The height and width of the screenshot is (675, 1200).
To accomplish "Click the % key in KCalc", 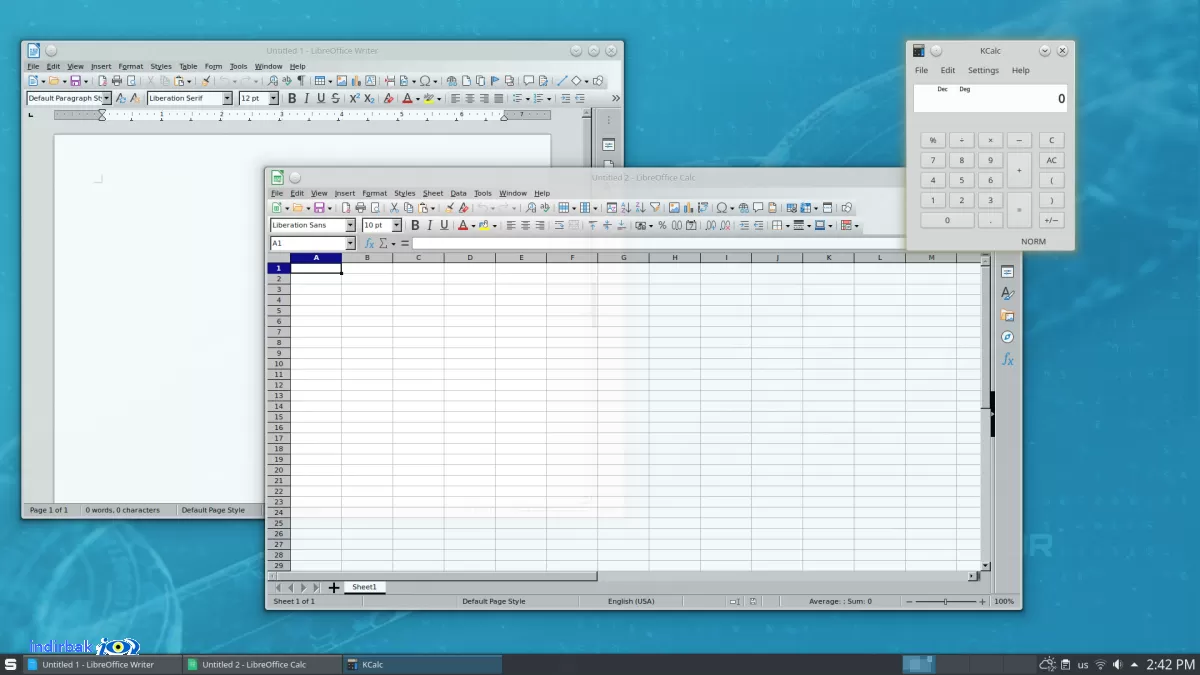I will pos(933,140).
